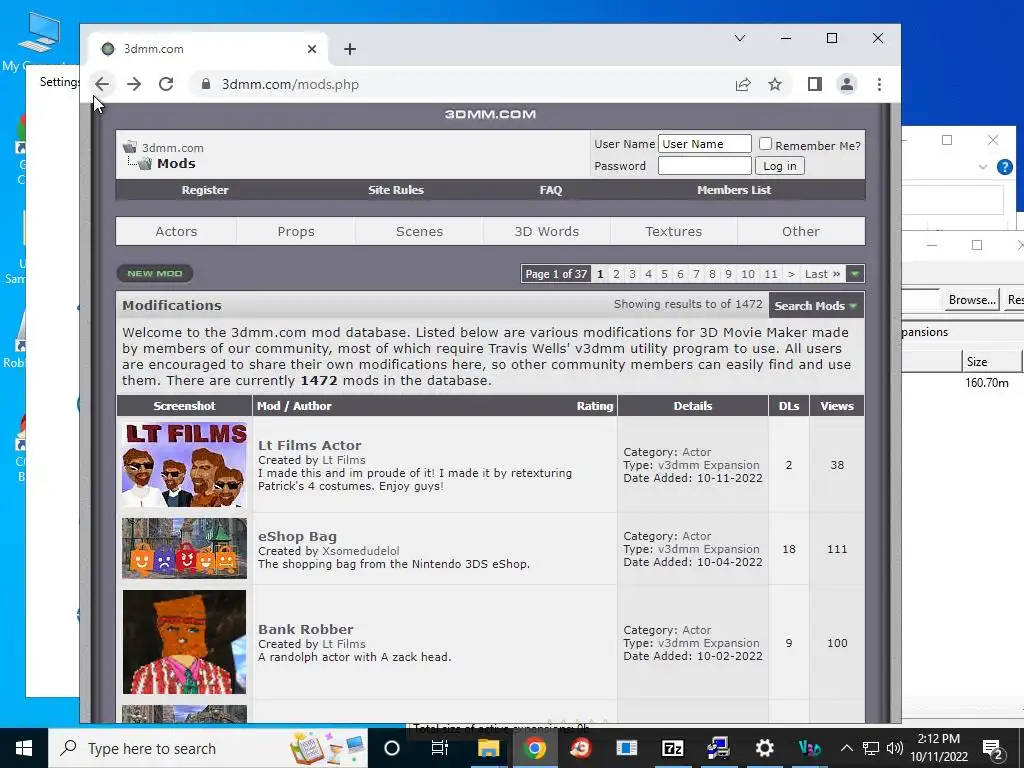Image resolution: width=1024 pixels, height=768 pixels.
Task: Open a new browser tab
Action: click(350, 49)
